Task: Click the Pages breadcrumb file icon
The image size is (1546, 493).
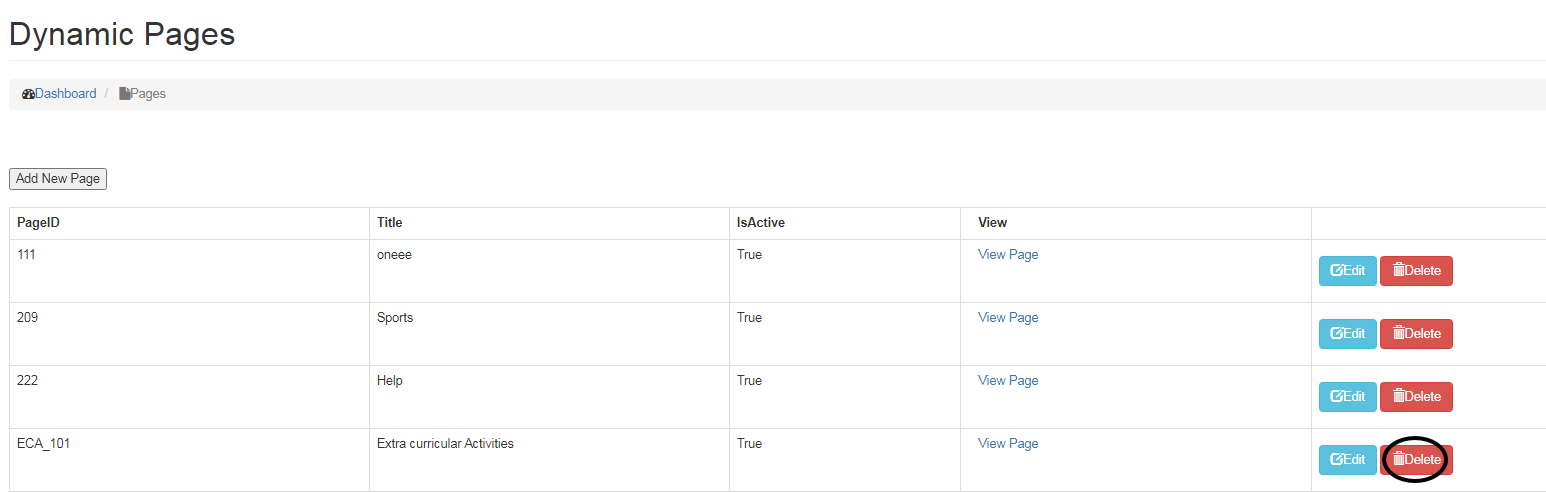Action: (x=124, y=94)
